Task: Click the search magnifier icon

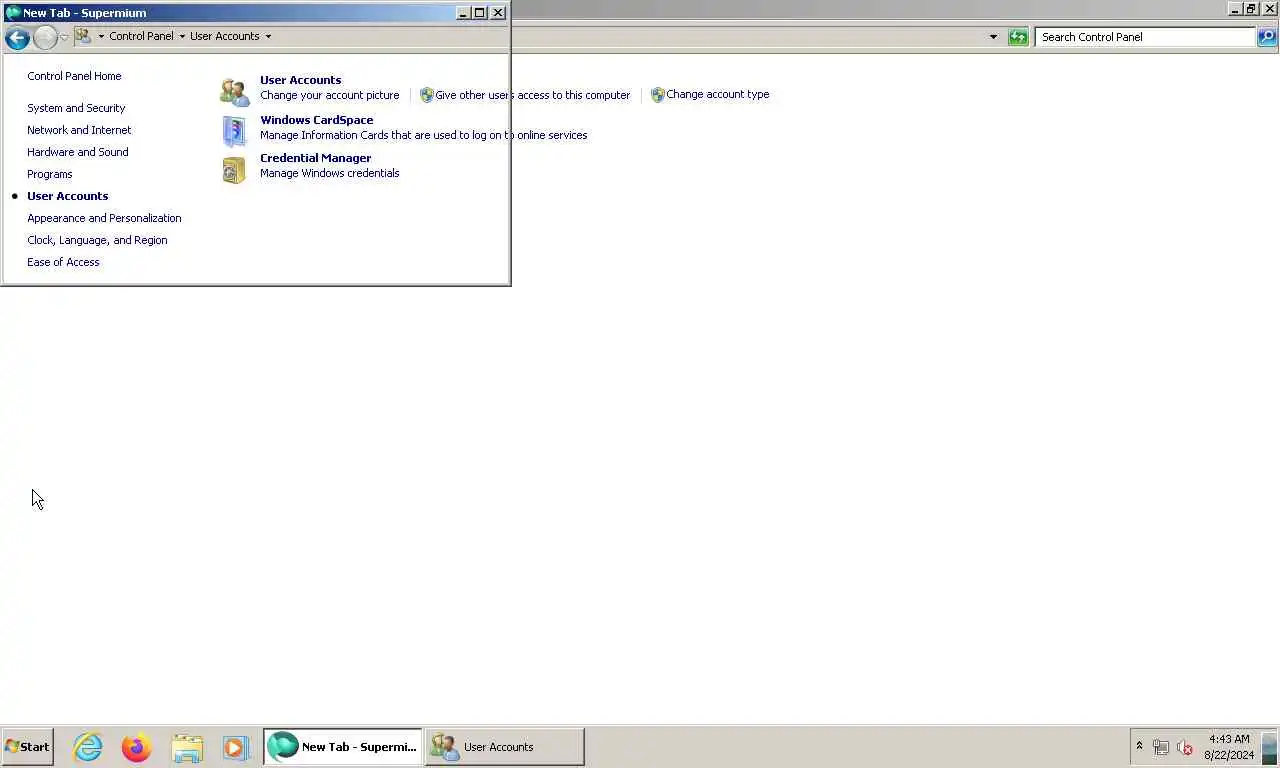Action: click(1267, 37)
